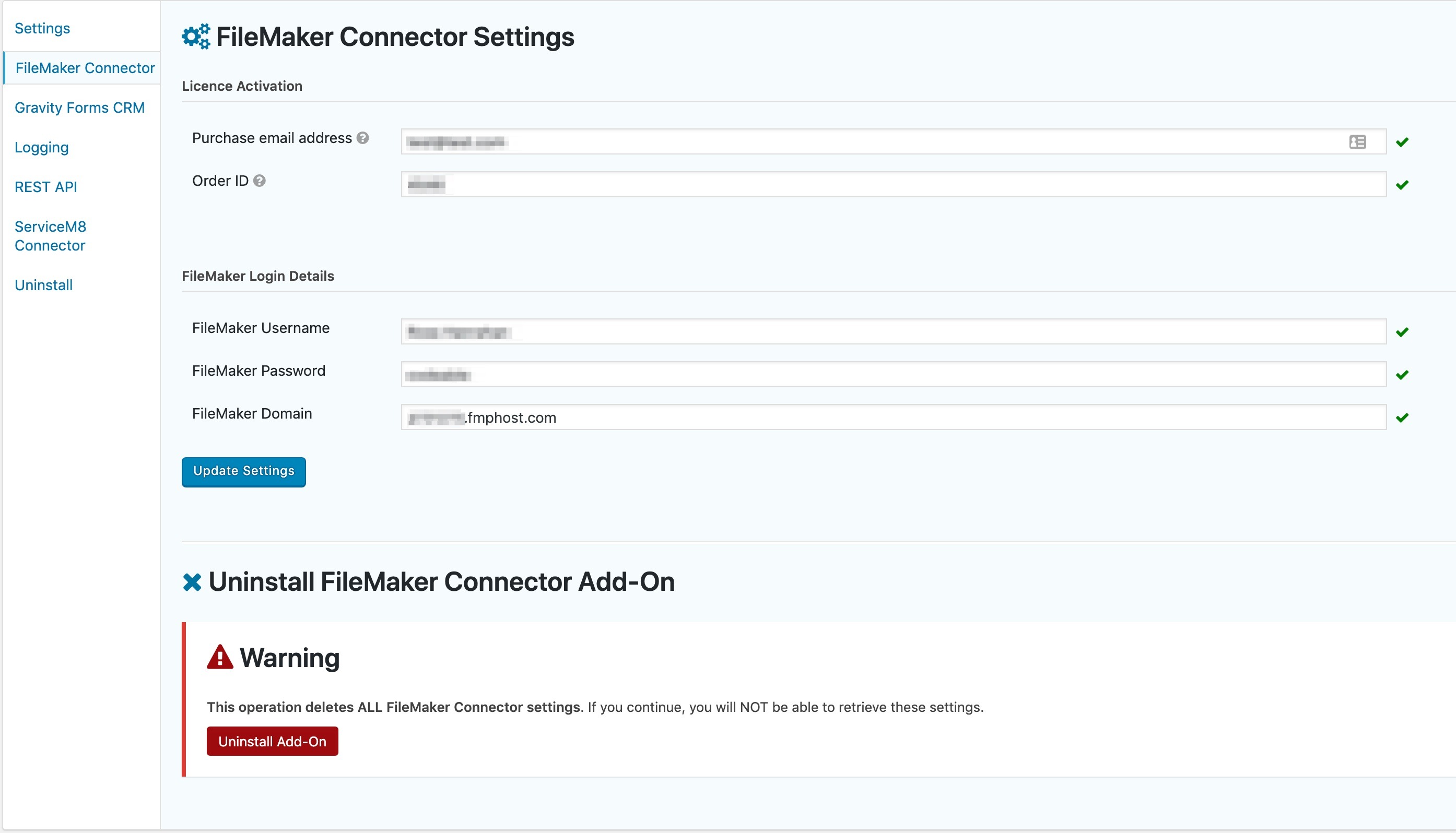Click the FileMaker Username label
Screen dimensions: 1456x833
[x=261, y=328]
